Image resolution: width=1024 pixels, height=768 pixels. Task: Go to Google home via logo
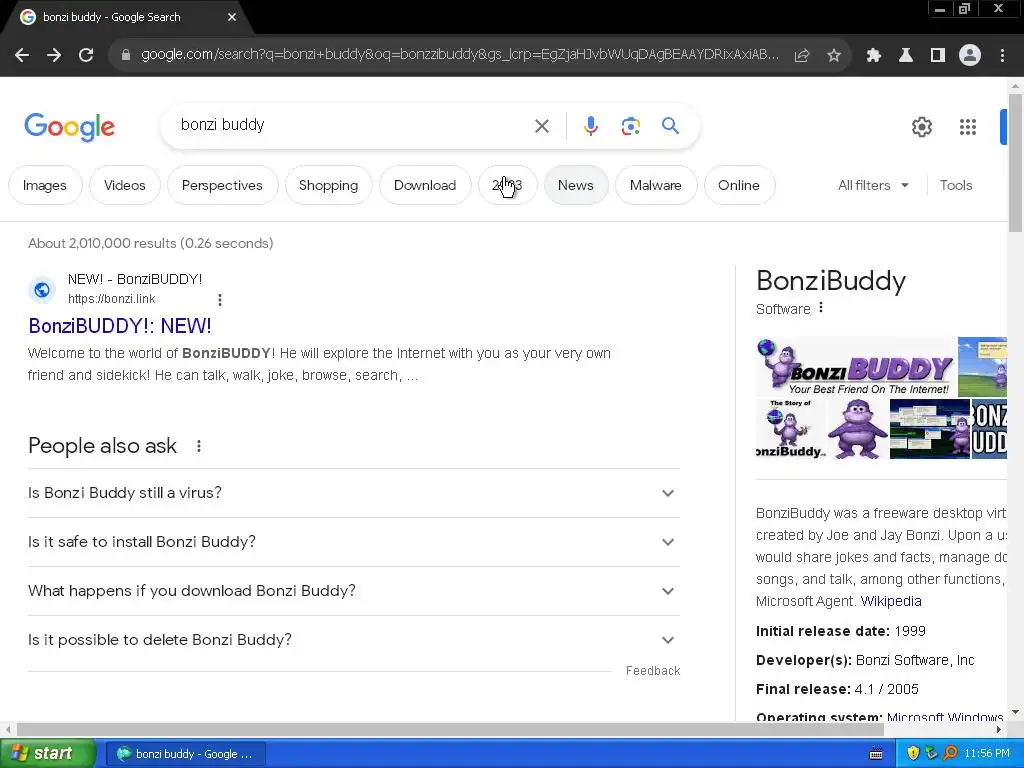pyautogui.click(x=70, y=127)
